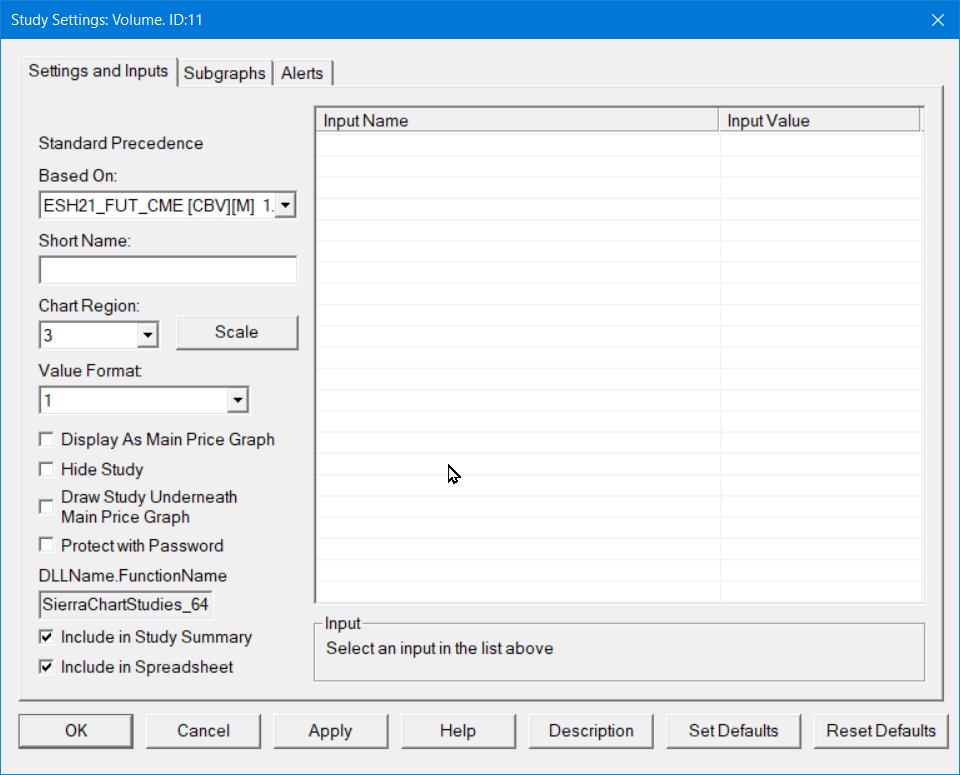Open the study Description

click(x=591, y=731)
